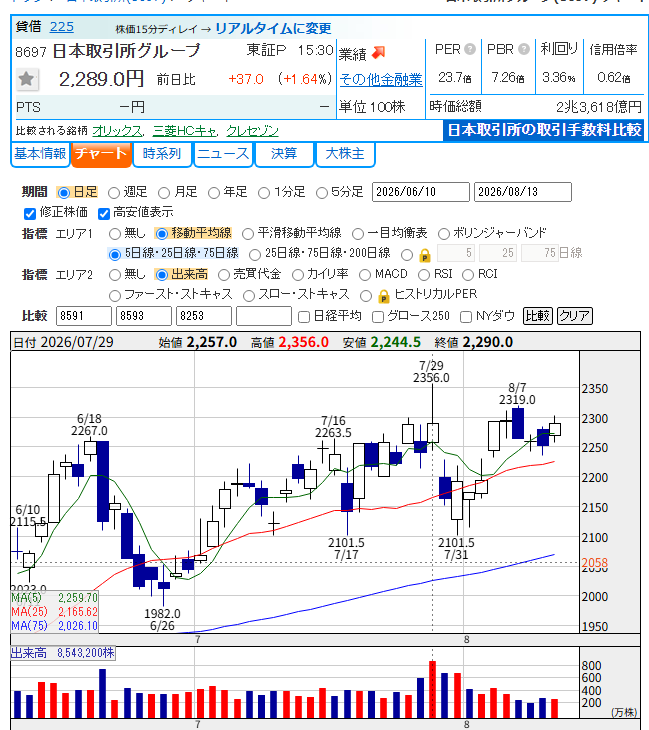Choose the 年足 period option
The width and height of the screenshot is (649, 730).
pyautogui.click(x=214, y=193)
